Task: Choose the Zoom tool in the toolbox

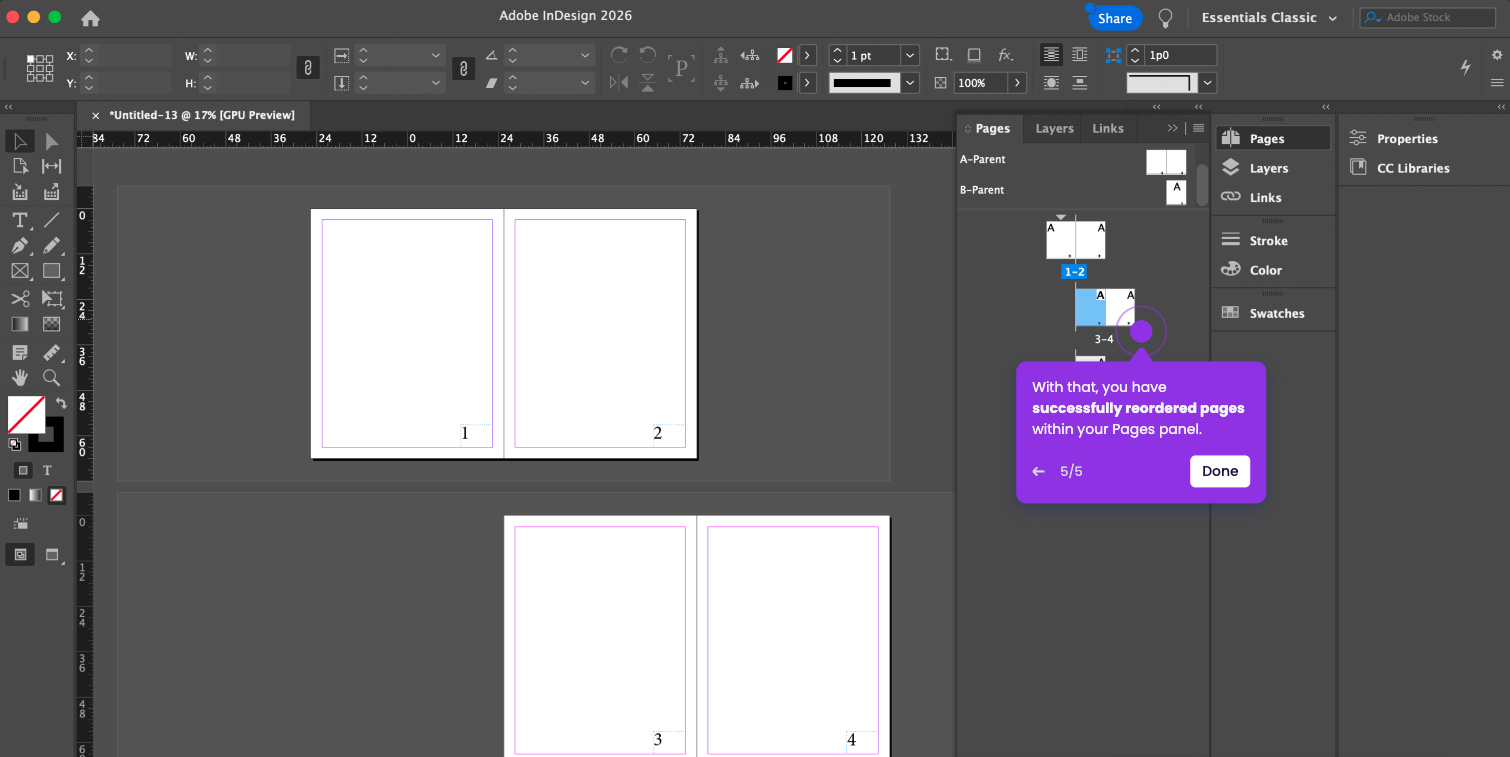Action: (x=52, y=378)
